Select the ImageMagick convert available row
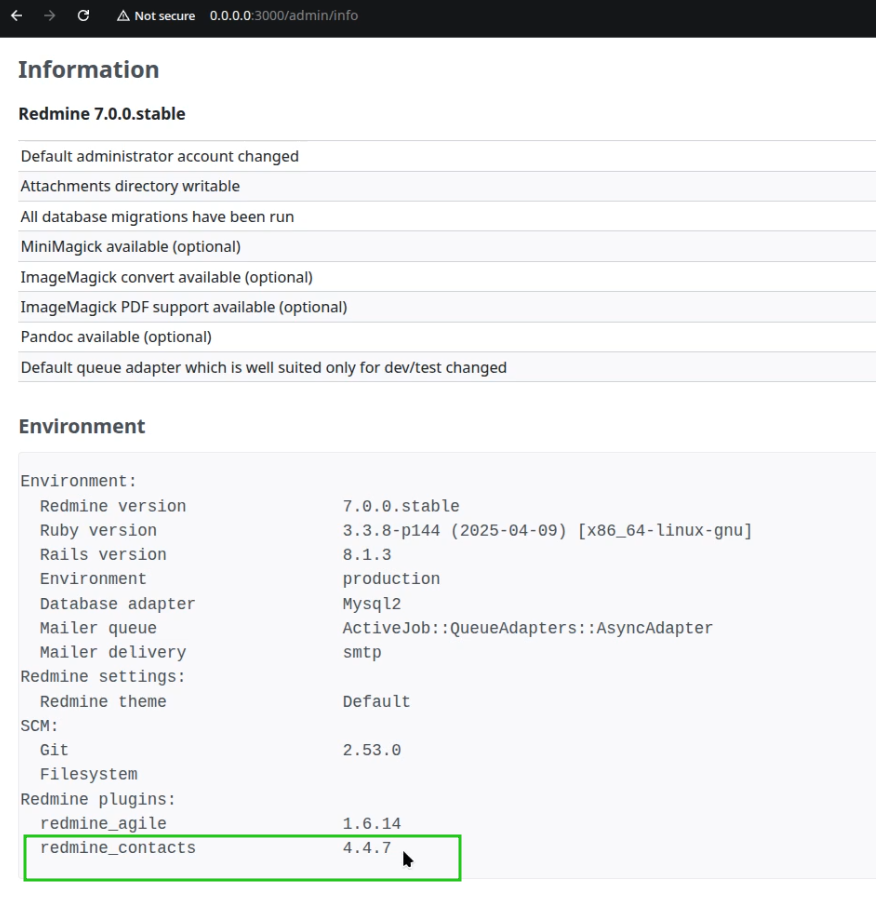Screen dimensions: 876x907 [447, 277]
